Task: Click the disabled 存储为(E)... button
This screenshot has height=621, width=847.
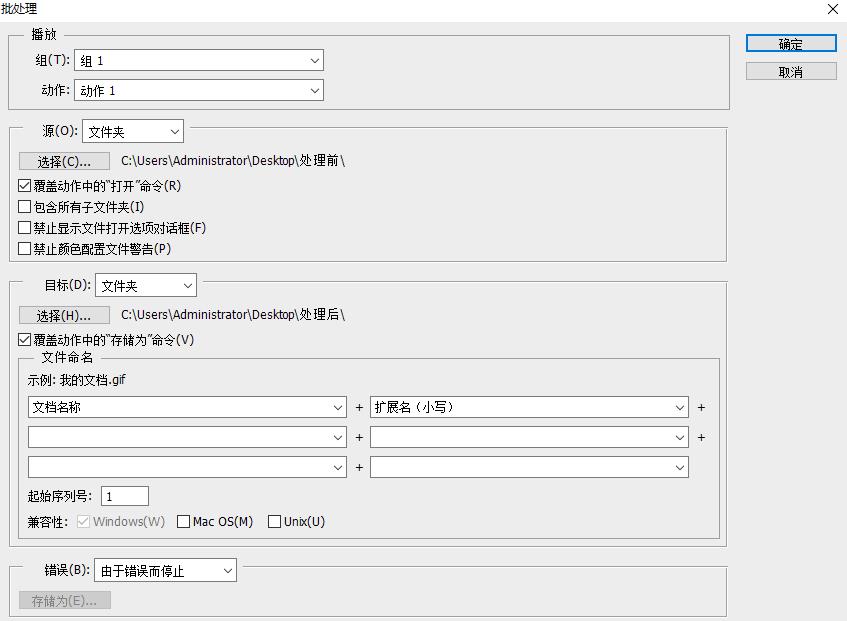Action: [64, 600]
